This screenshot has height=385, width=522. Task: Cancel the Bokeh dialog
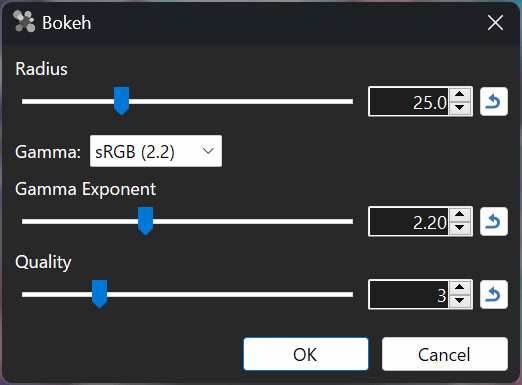pyautogui.click(x=445, y=354)
